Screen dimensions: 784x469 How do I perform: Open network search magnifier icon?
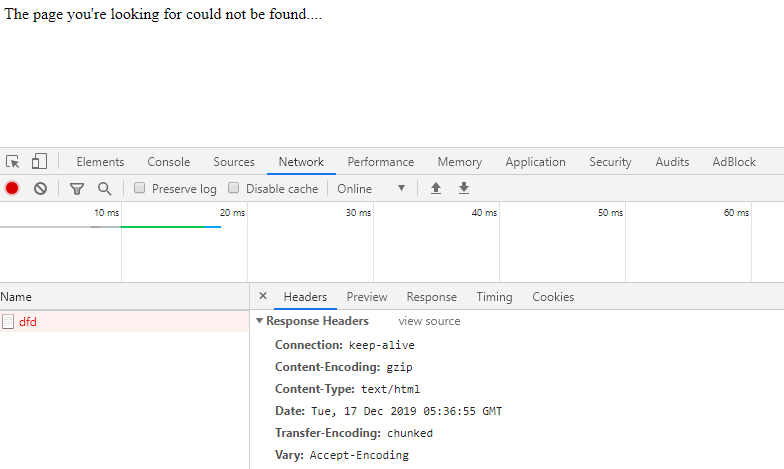point(104,188)
